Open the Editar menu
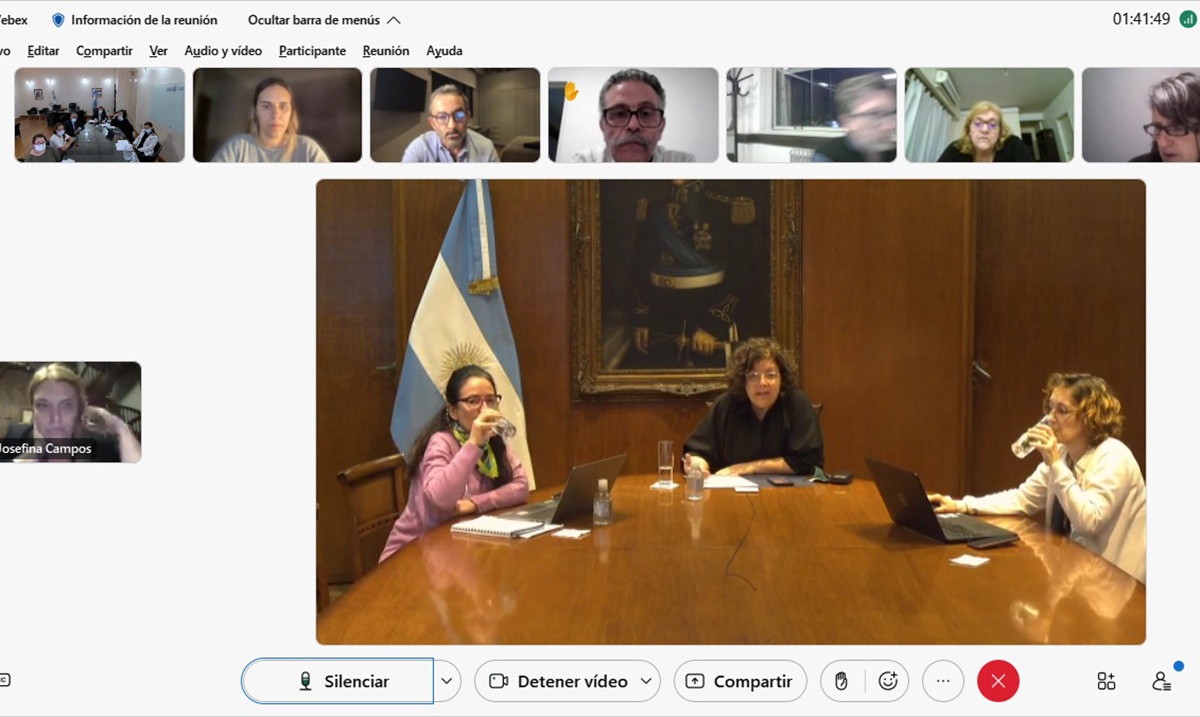1200x717 pixels. point(43,51)
